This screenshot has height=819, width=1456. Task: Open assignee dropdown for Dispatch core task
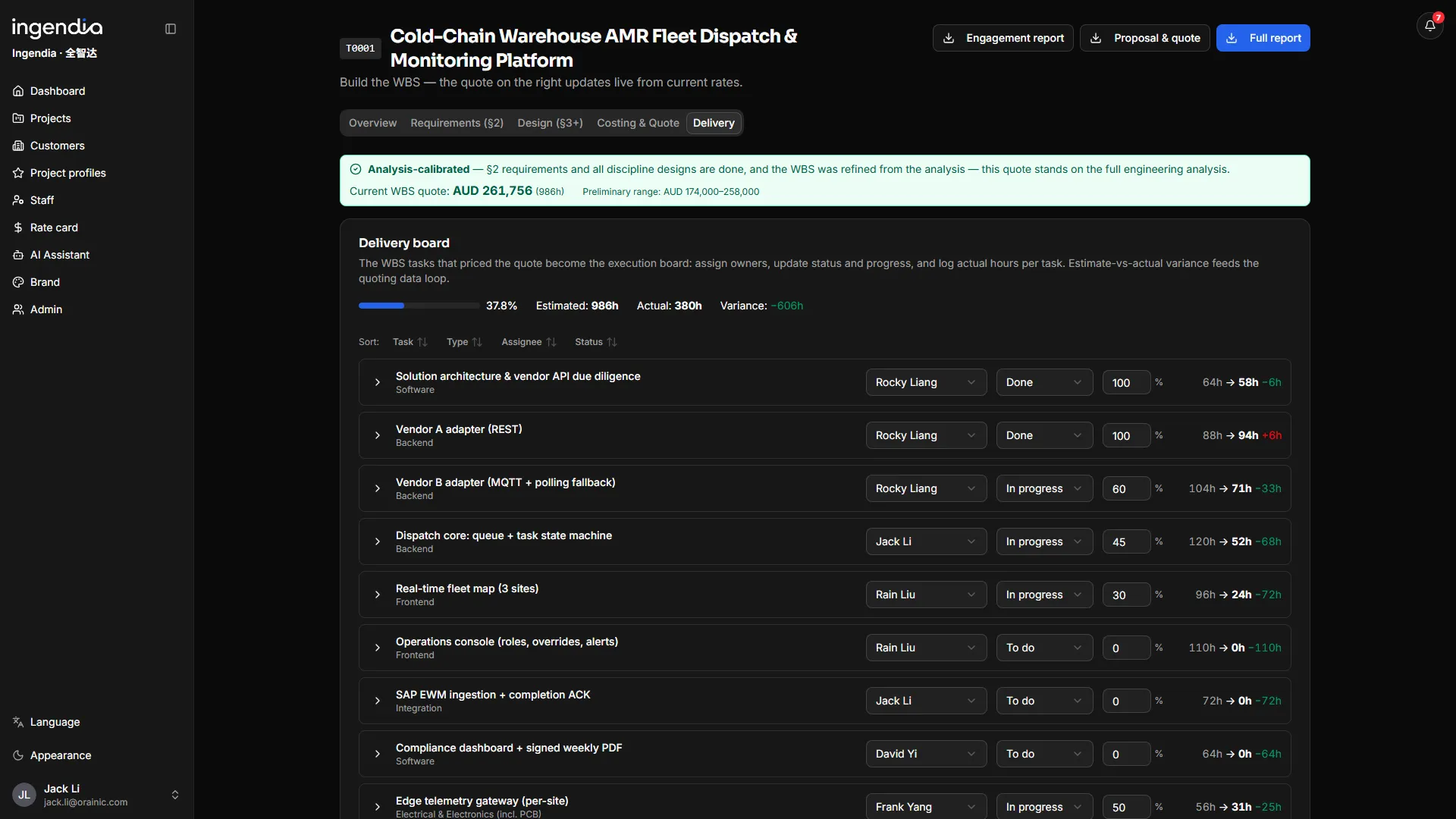click(x=926, y=541)
